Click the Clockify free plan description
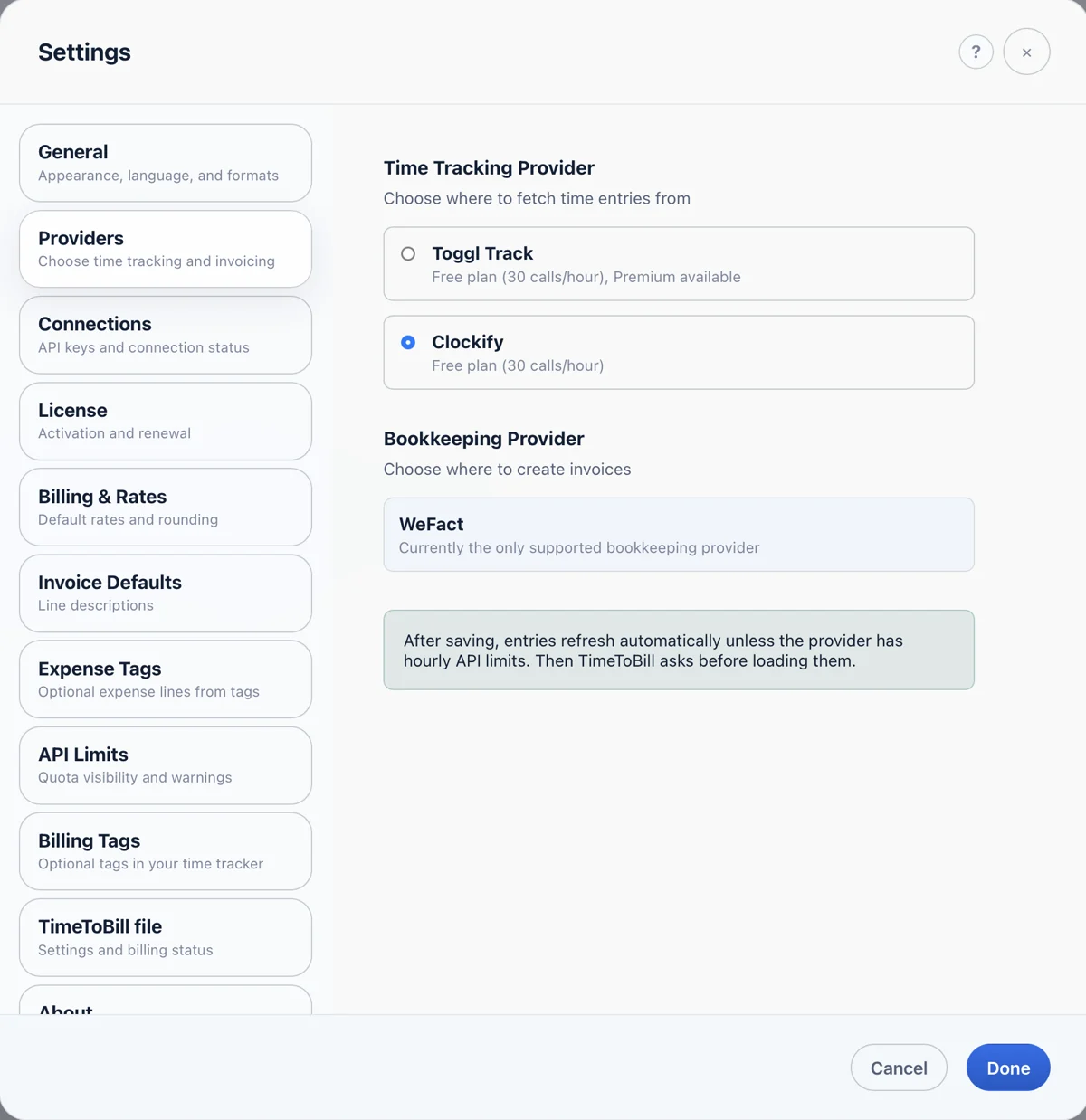The width and height of the screenshot is (1086, 1120). [518, 365]
